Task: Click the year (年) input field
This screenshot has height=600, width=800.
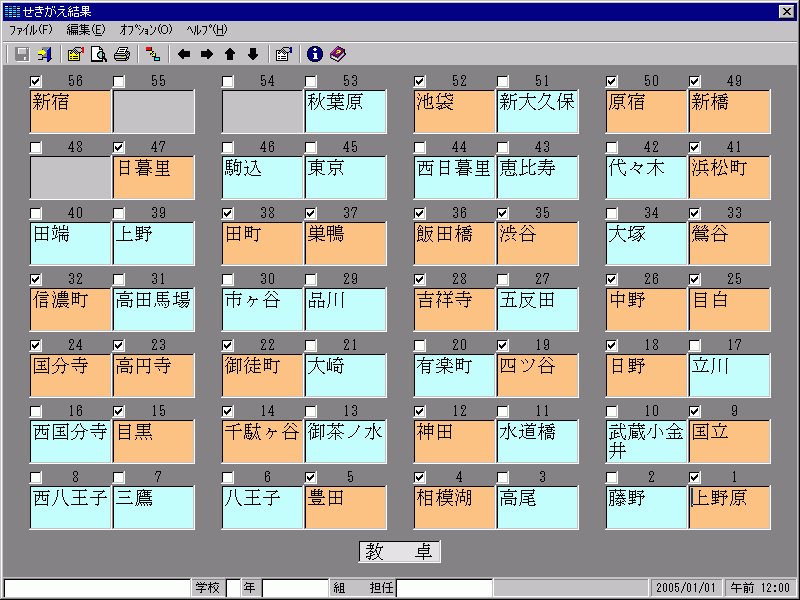Action: tap(234, 588)
